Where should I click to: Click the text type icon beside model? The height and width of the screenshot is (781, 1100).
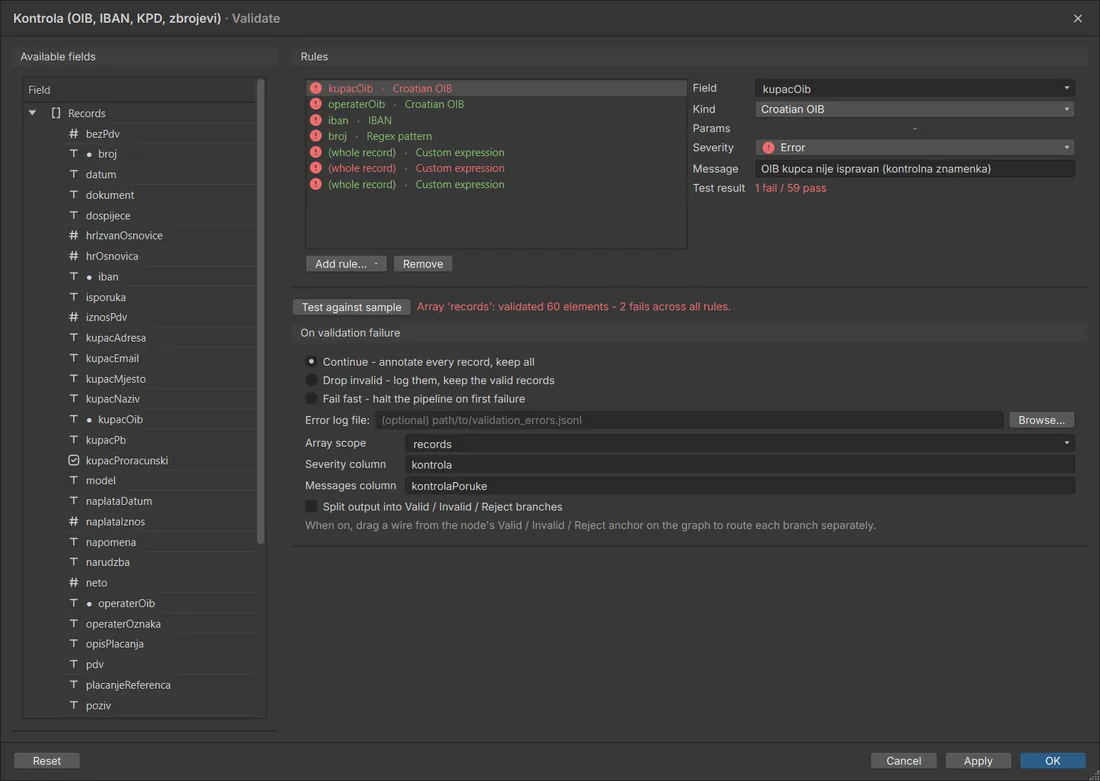[74, 481]
